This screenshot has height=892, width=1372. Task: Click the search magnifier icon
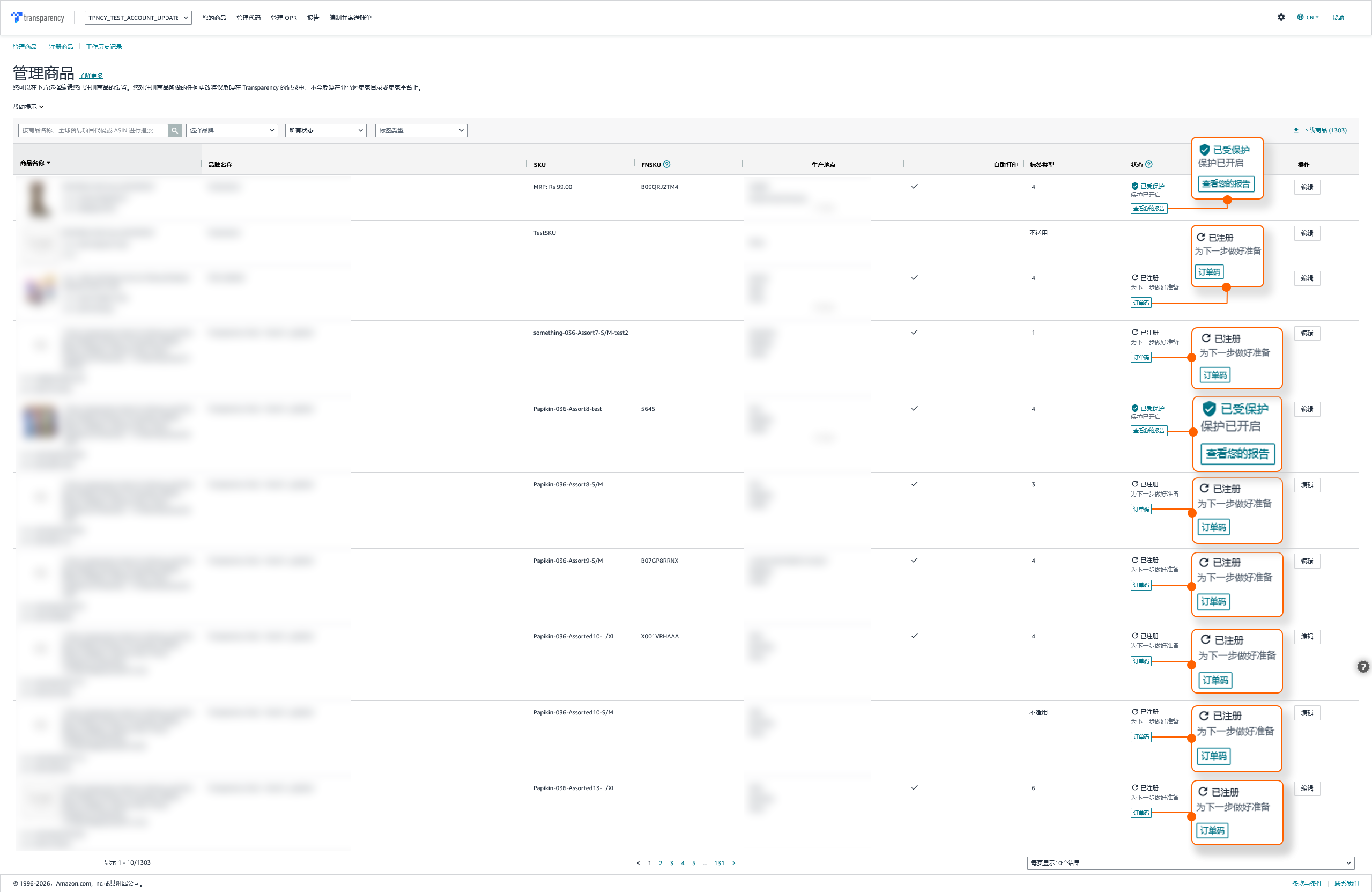[x=175, y=130]
